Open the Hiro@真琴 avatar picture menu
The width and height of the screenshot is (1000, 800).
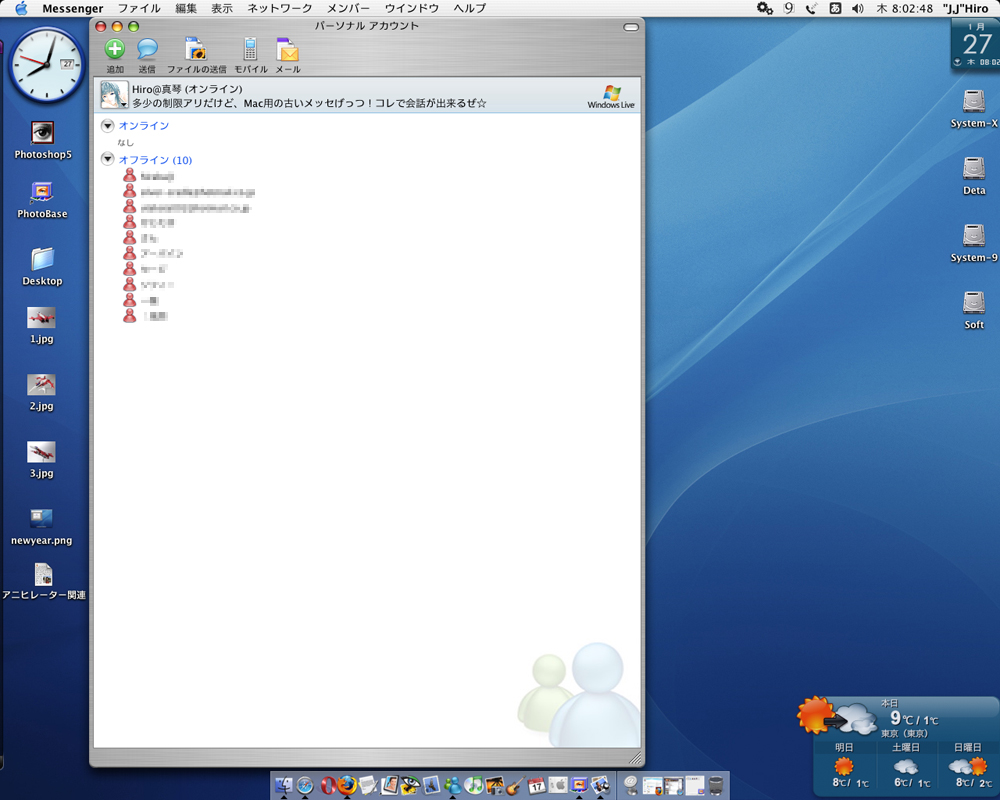tap(114, 95)
